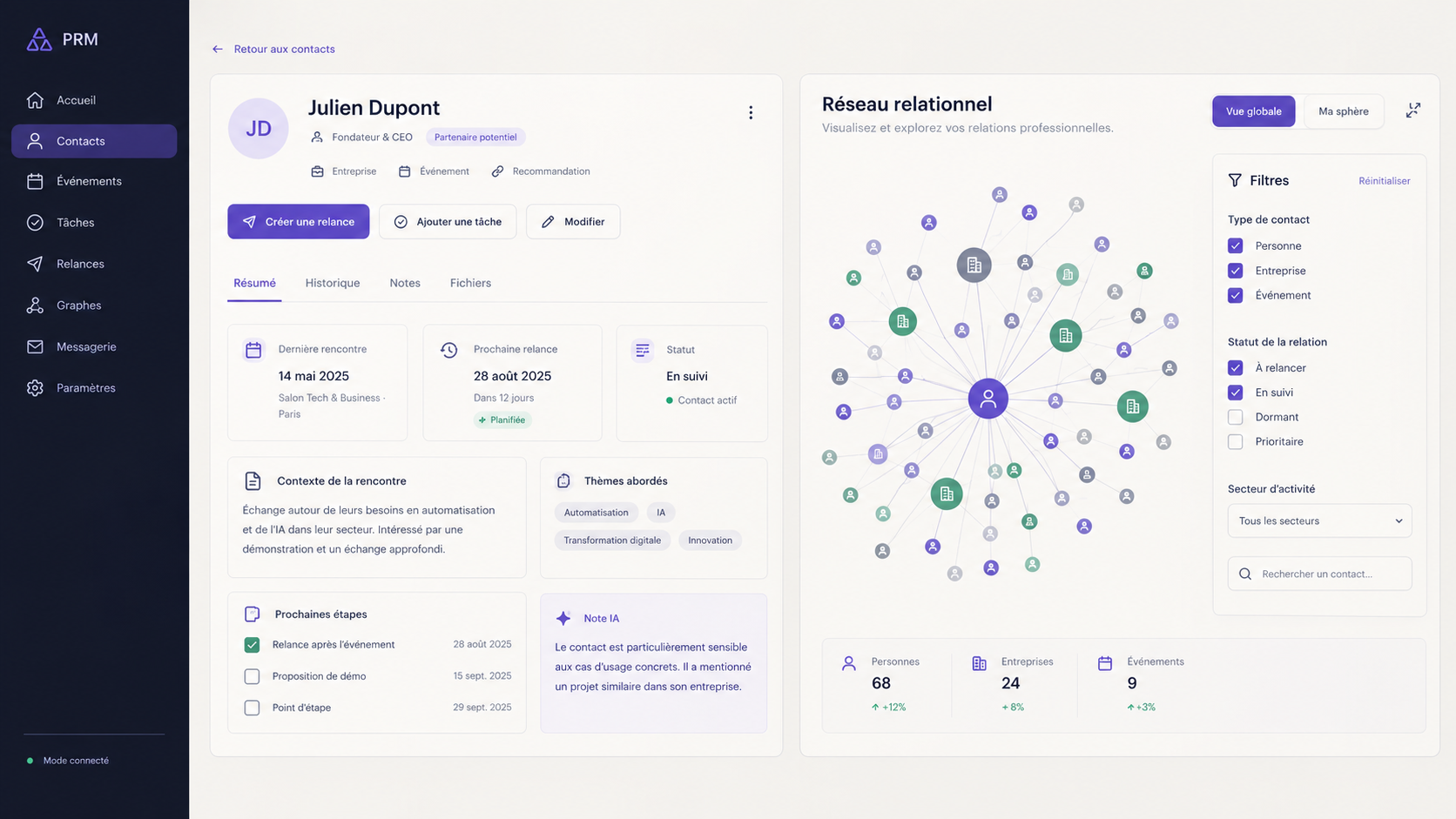Click the JD avatar circle

pyautogui.click(x=259, y=129)
